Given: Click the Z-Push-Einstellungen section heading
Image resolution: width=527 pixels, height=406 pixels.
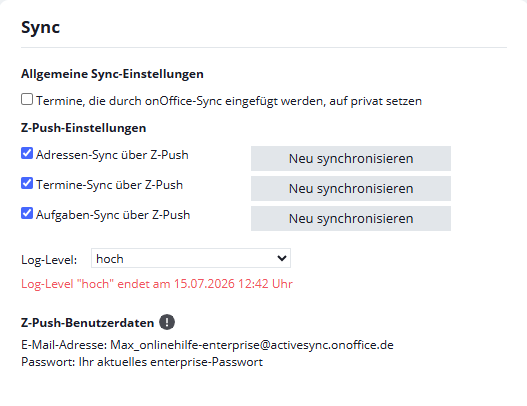Looking at the screenshot, I should pos(83,128).
